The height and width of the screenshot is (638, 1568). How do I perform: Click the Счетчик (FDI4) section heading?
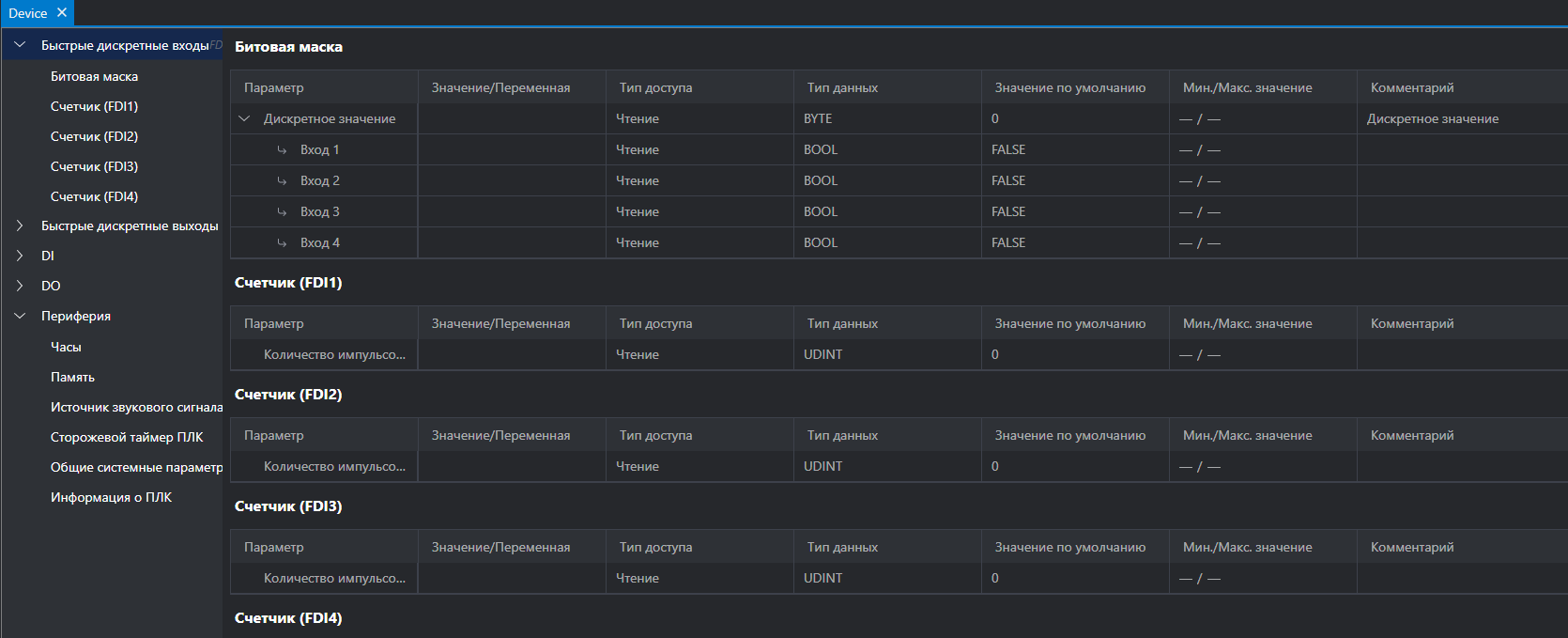point(288,618)
